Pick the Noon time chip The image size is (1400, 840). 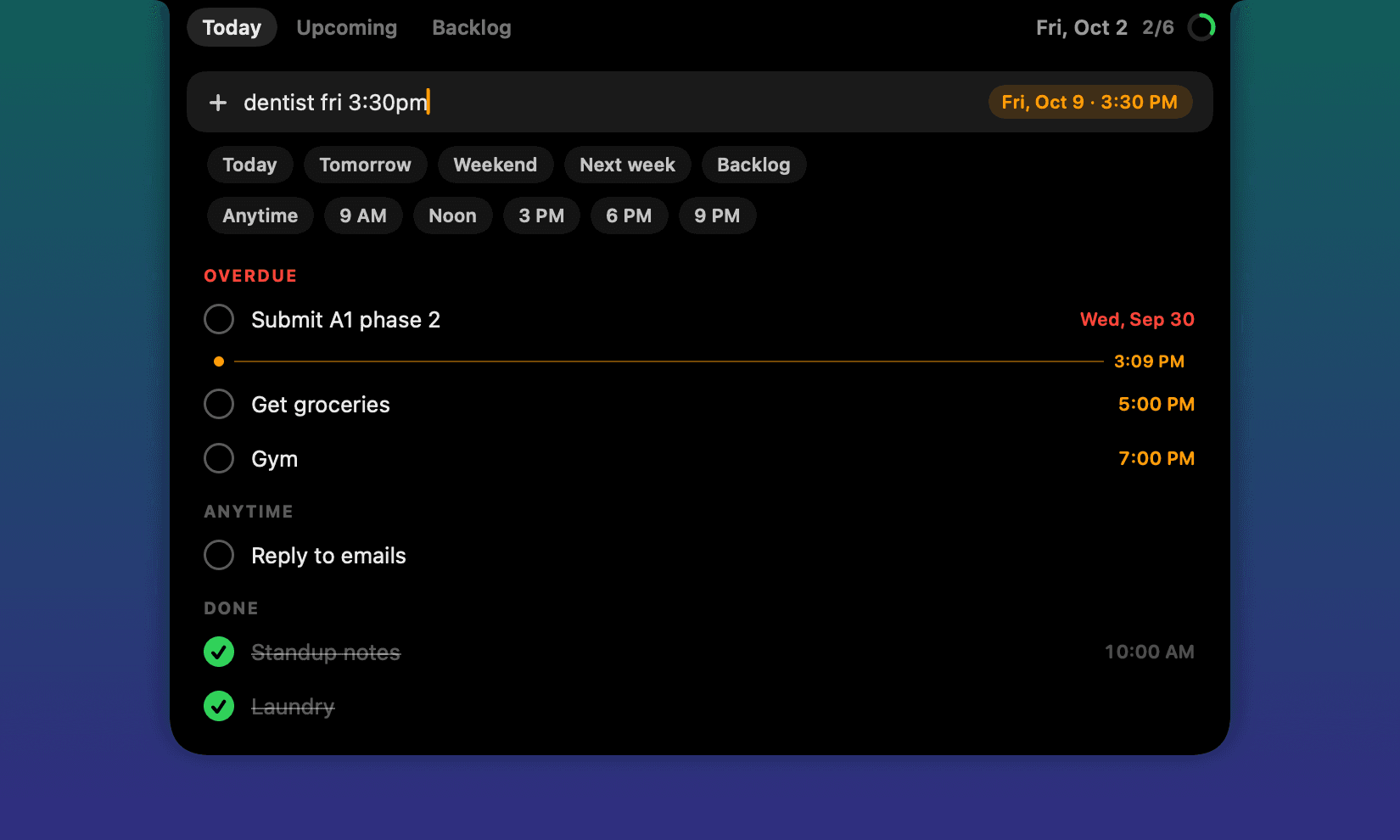click(x=452, y=216)
